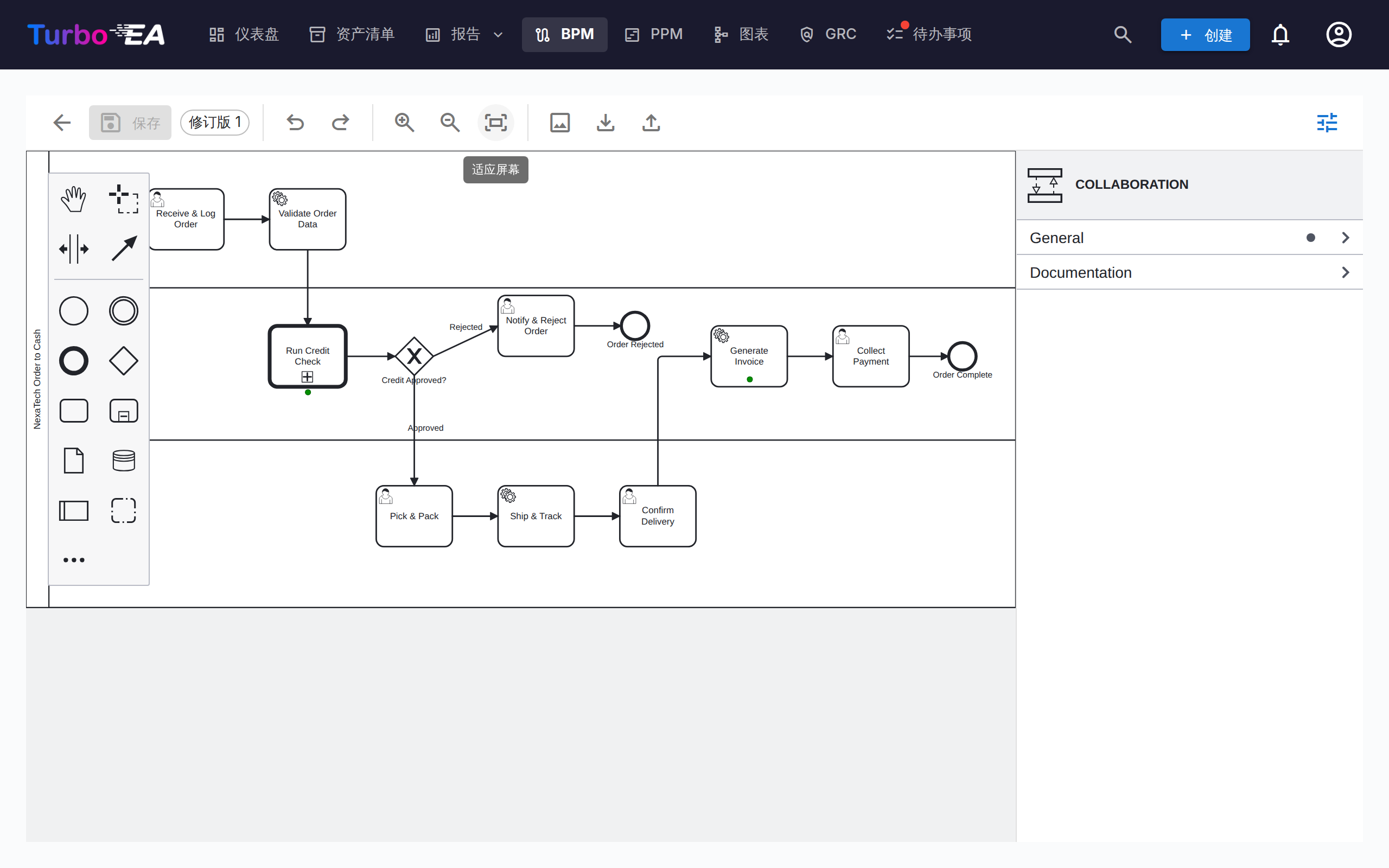Open the notifications bell
The height and width of the screenshot is (868, 1389).
coord(1280,35)
